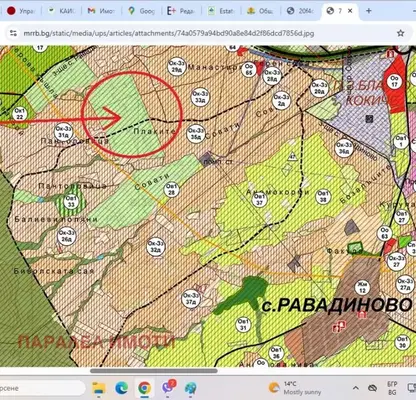
Task: Click the Ок-Зз 31д zone marker
Action: pyautogui.click(x=63, y=131)
